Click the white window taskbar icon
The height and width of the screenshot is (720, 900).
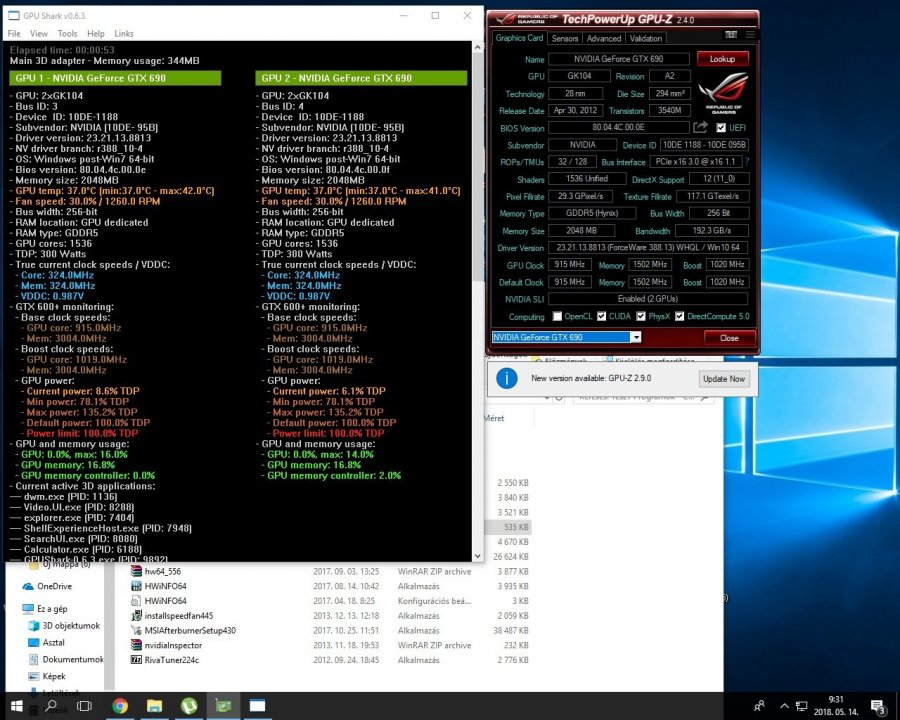point(257,706)
